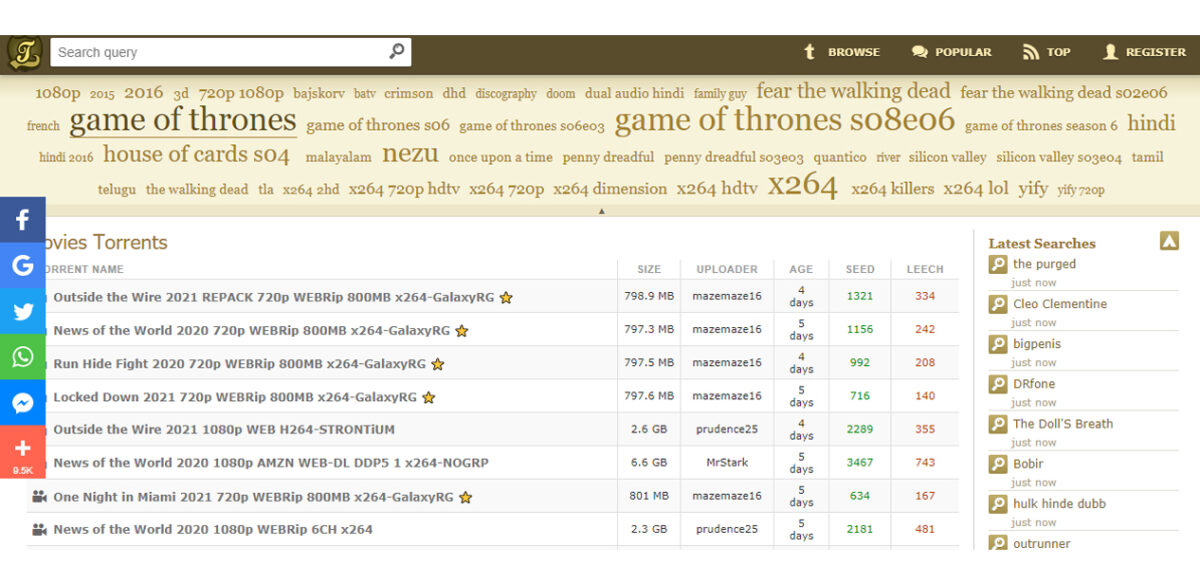1200x584 pixels.
Task: Sort by LEECH column header
Action: click(x=925, y=269)
